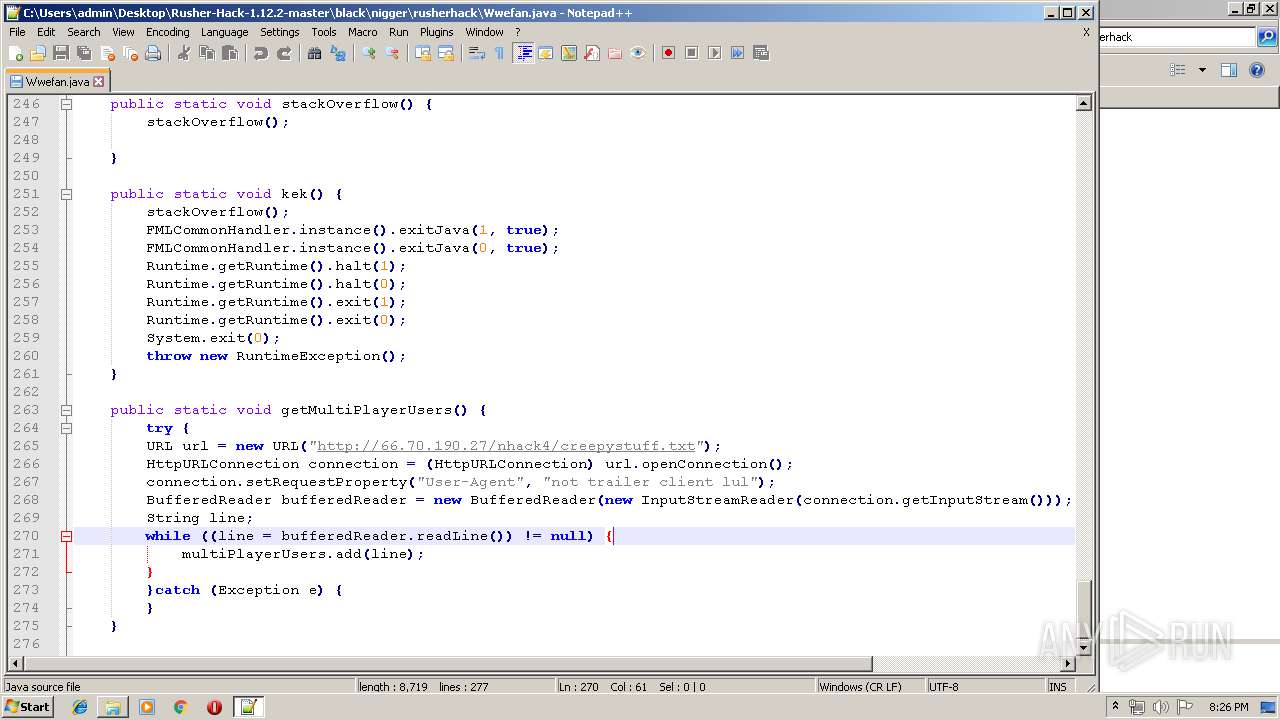Image resolution: width=1280 pixels, height=720 pixels.
Task: Toggle the Explorer preview pane icon
Action: click(x=1229, y=70)
